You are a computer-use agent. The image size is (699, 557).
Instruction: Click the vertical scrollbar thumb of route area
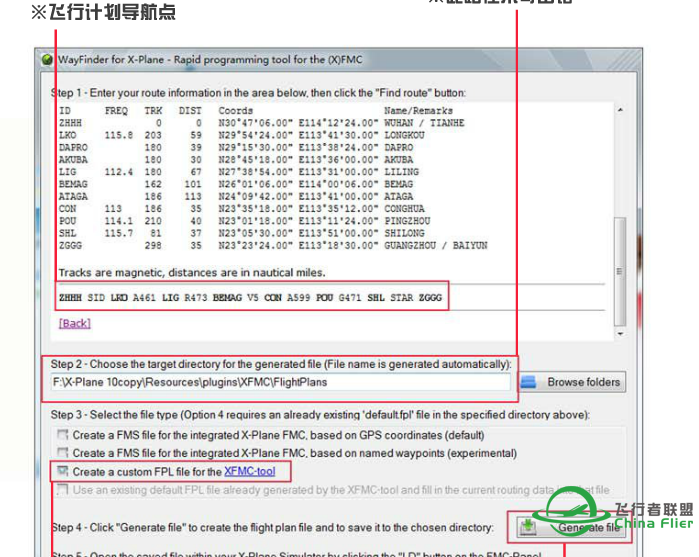point(620,272)
